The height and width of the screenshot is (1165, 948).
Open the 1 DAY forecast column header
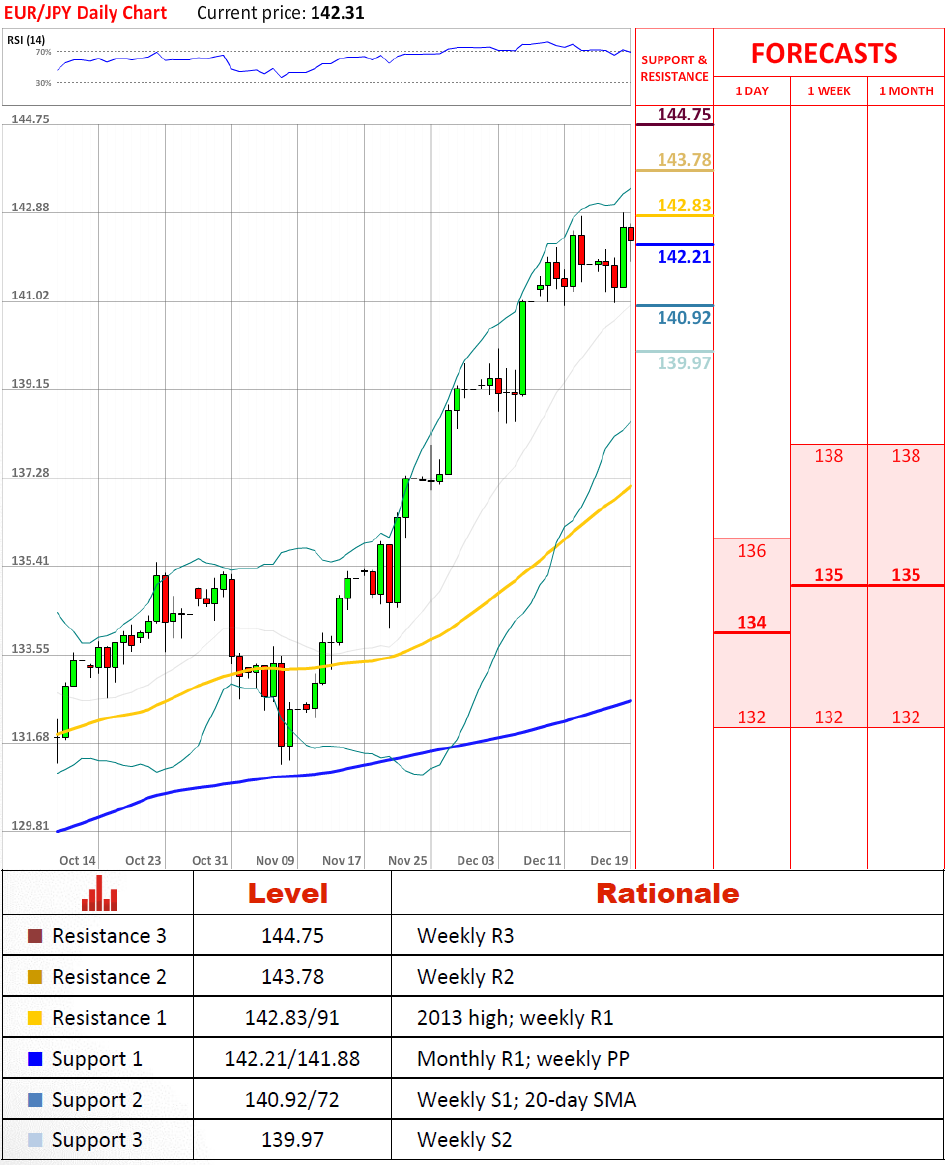coord(752,91)
